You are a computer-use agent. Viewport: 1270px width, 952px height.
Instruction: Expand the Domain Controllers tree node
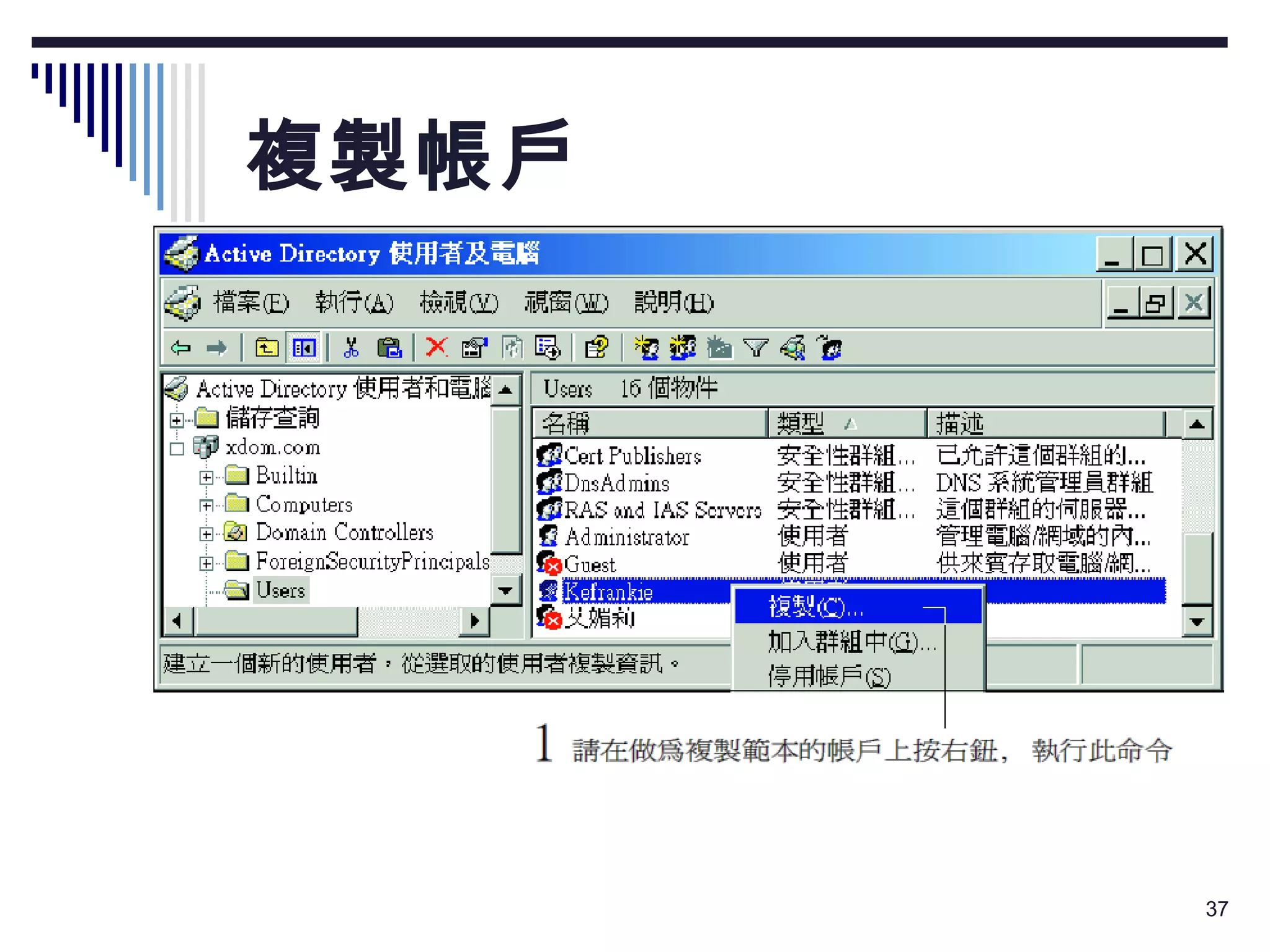[206, 534]
